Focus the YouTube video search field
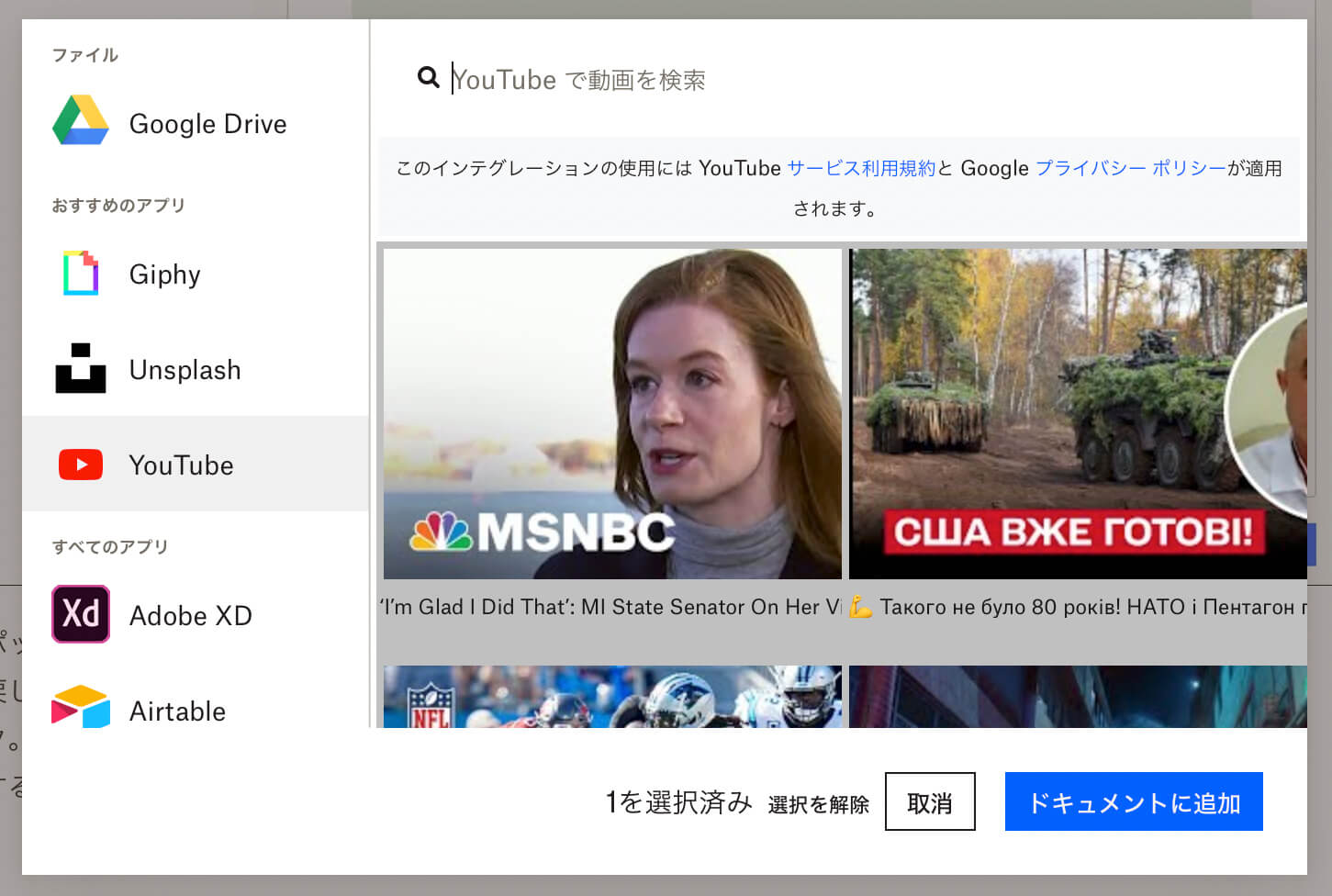 [x=854, y=80]
